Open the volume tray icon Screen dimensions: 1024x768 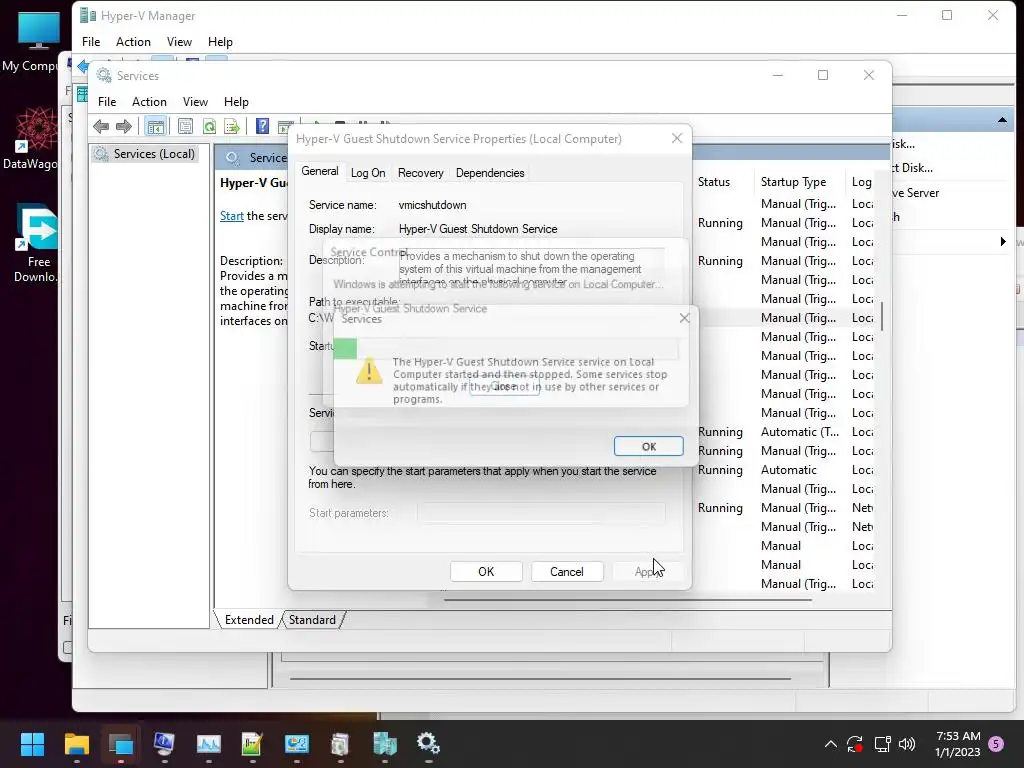[906, 744]
